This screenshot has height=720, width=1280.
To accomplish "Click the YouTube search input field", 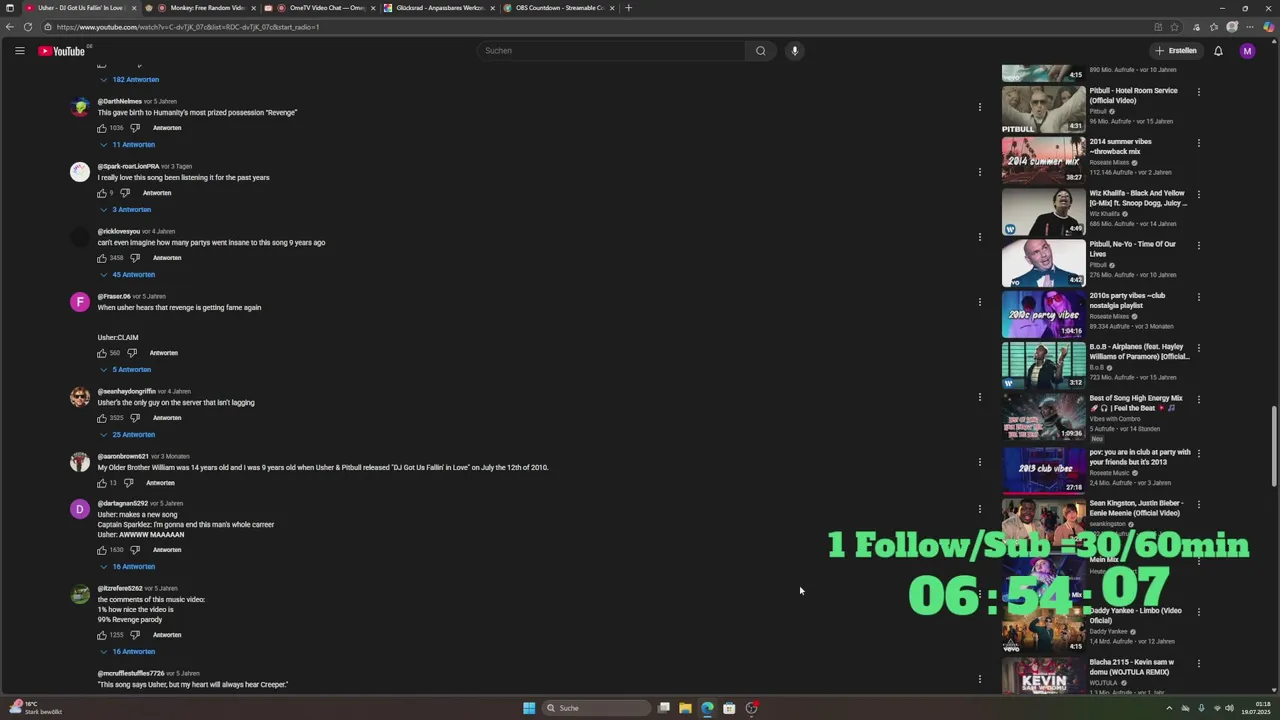I will tap(612, 51).
